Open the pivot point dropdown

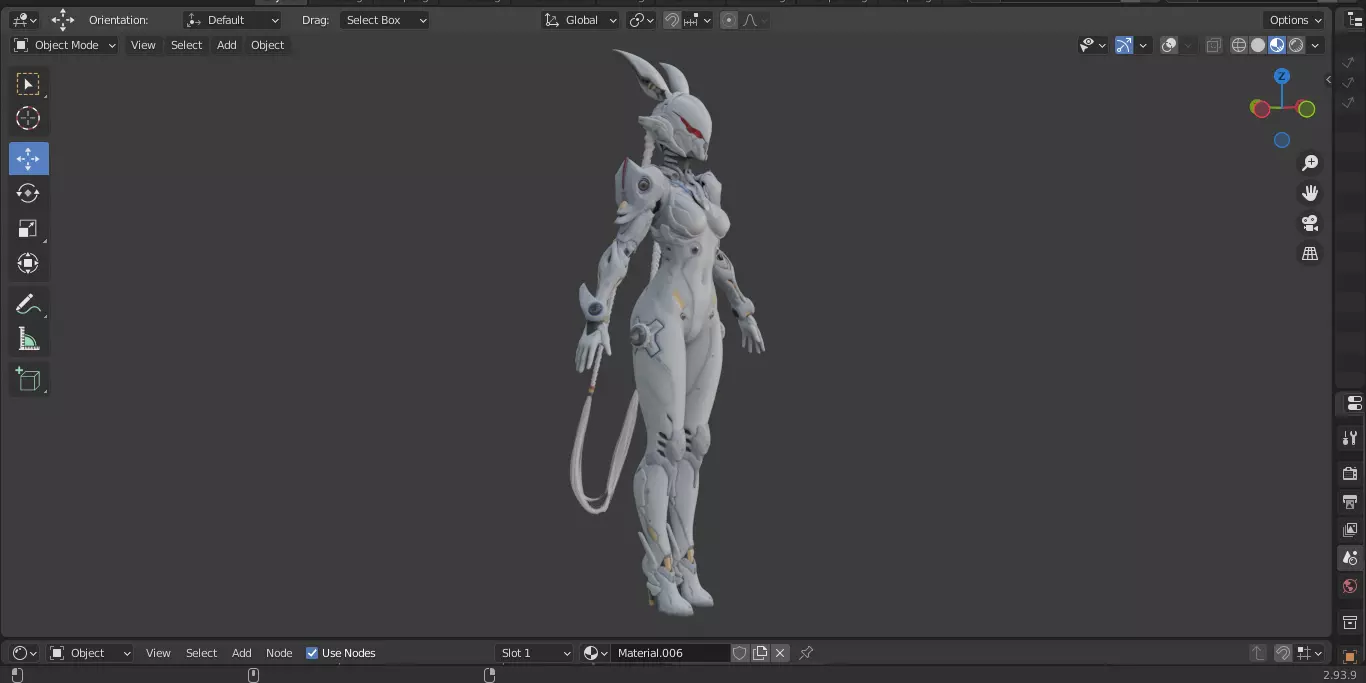click(641, 20)
